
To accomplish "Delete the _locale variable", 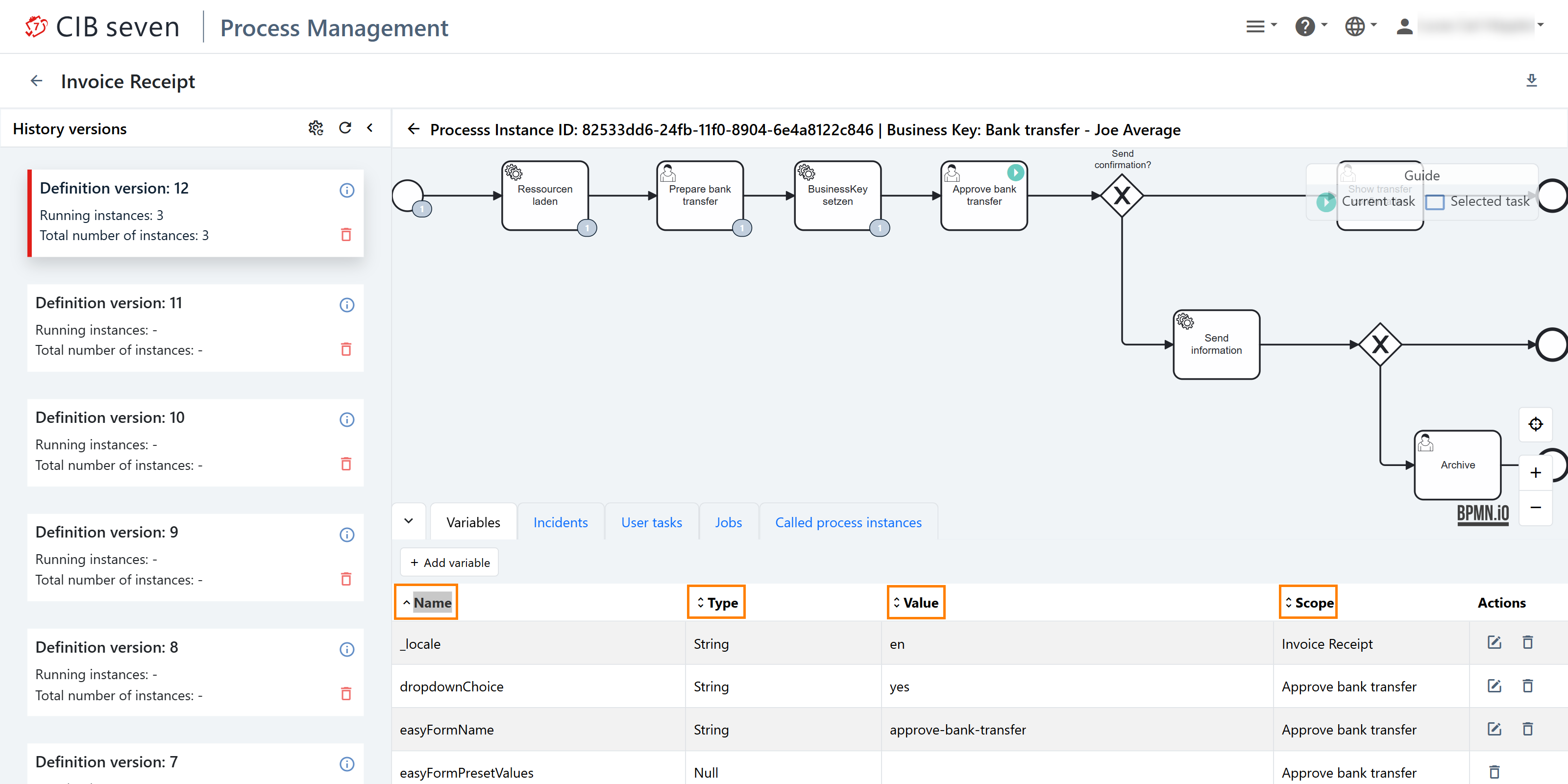I will click(x=1528, y=642).
